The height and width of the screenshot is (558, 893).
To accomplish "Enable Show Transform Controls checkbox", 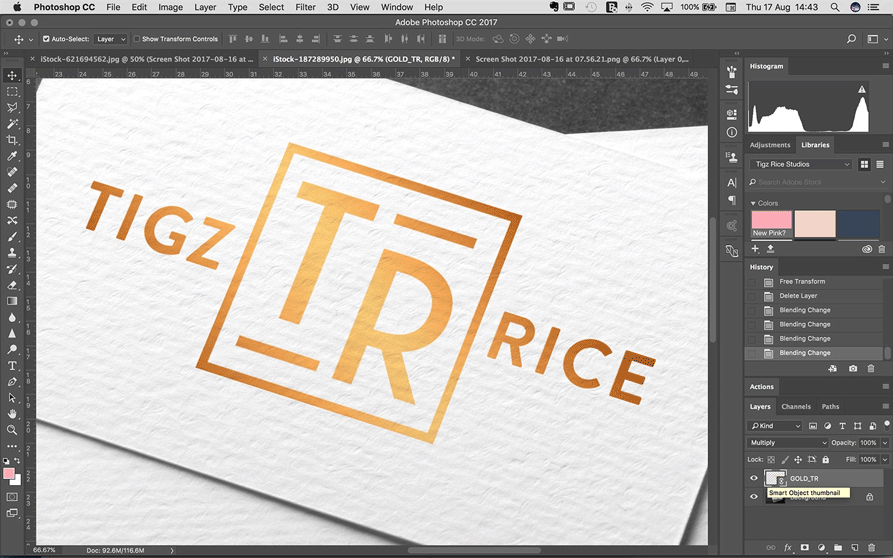I will pyautogui.click(x=137, y=39).
